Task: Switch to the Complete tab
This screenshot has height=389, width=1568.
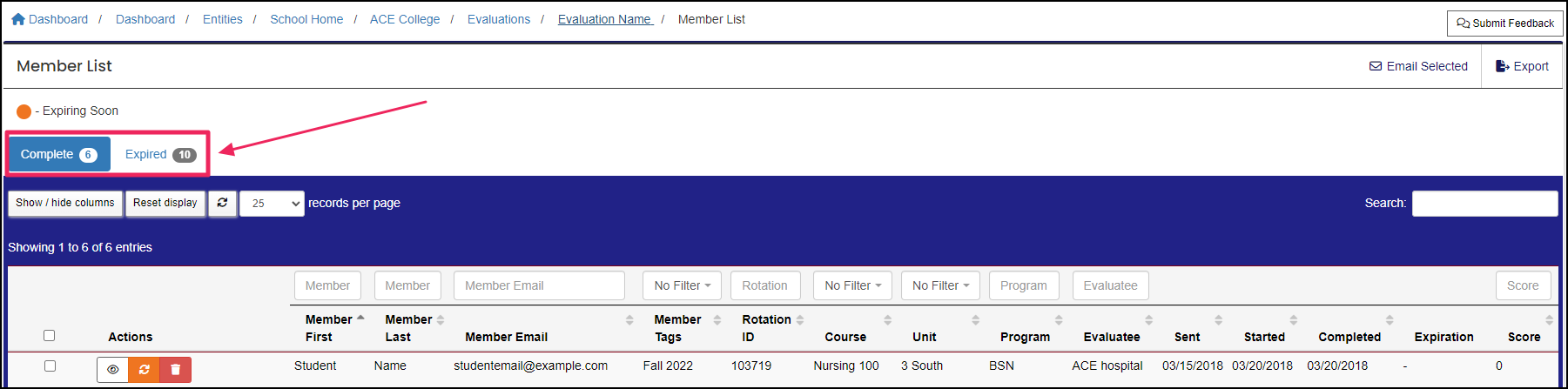Action: click(x=59, y=154)
